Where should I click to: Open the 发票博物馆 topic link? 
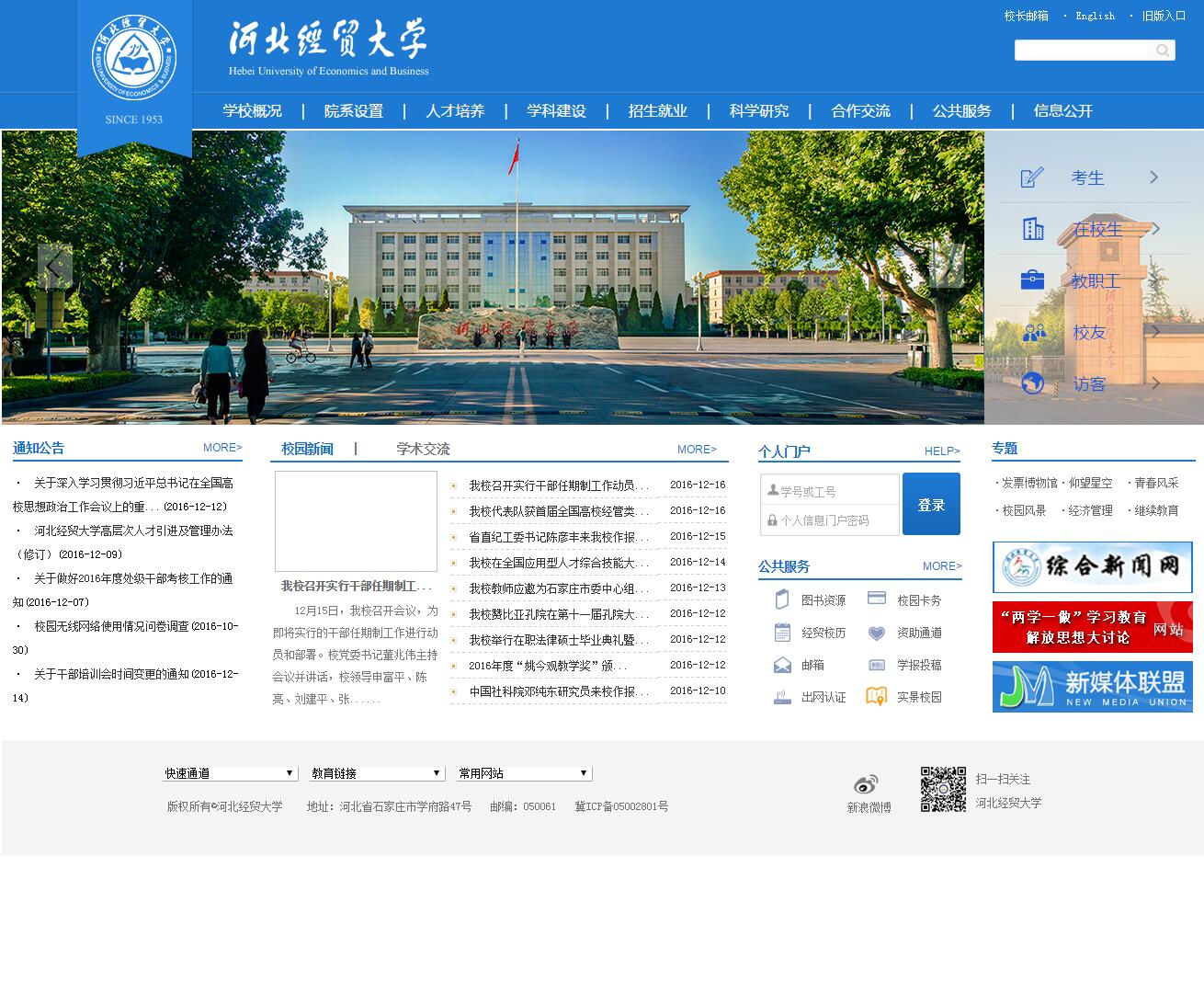pos(1029,483)
